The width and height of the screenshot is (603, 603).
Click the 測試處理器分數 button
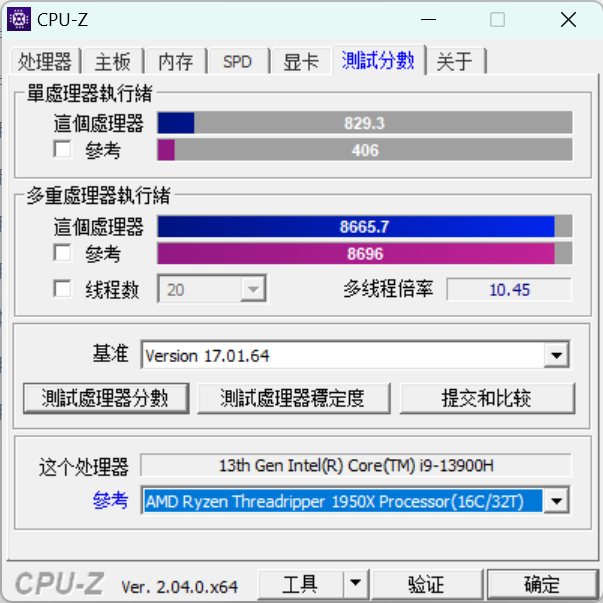(106, 398)
